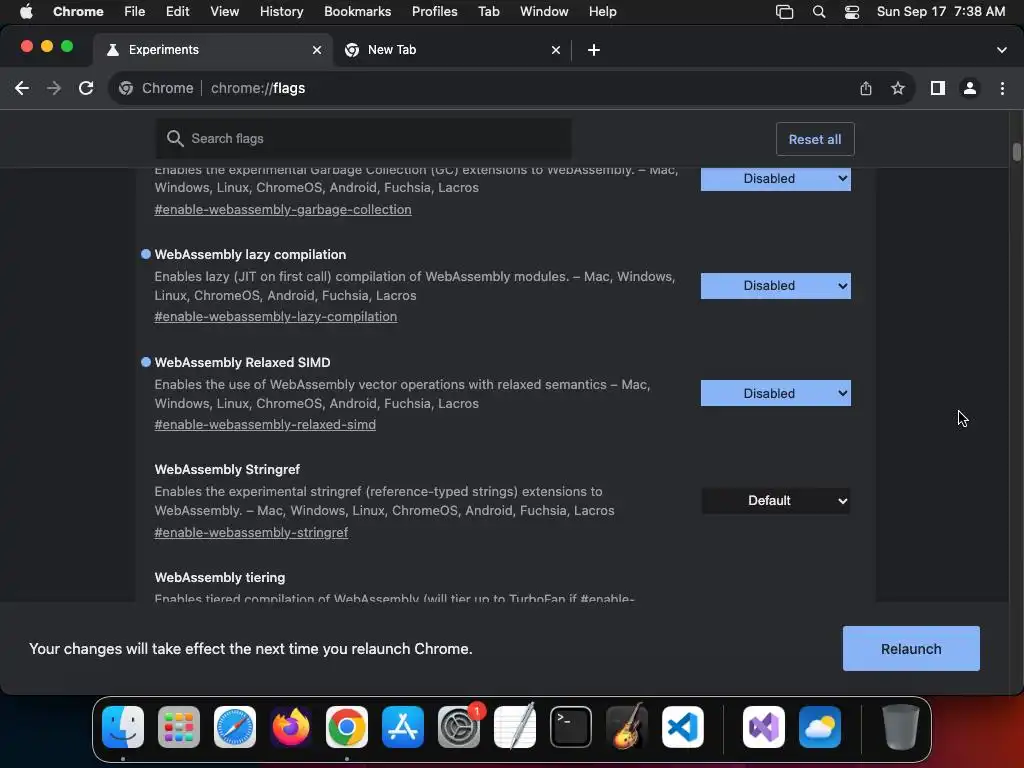Open the WebAssembly Stringref Default dropdown

point(776,501)
